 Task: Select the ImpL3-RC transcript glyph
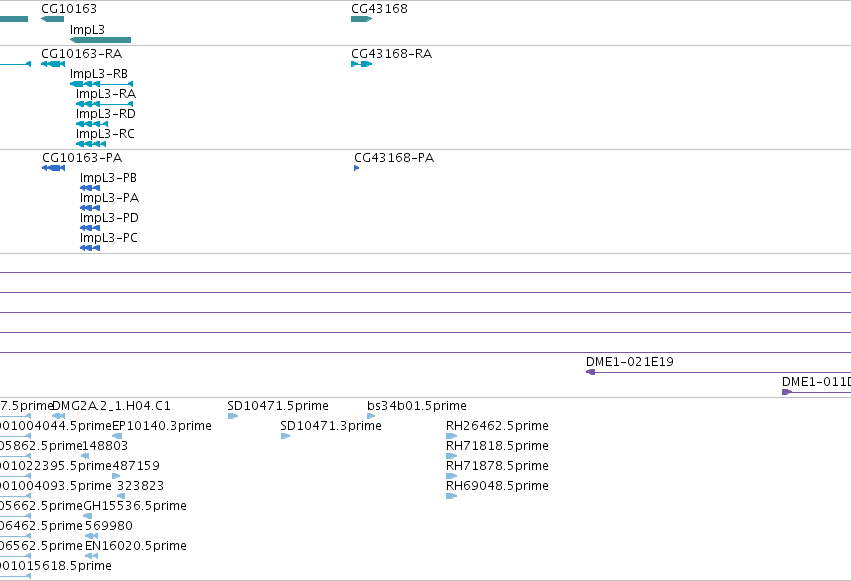[x=91, y=144]
